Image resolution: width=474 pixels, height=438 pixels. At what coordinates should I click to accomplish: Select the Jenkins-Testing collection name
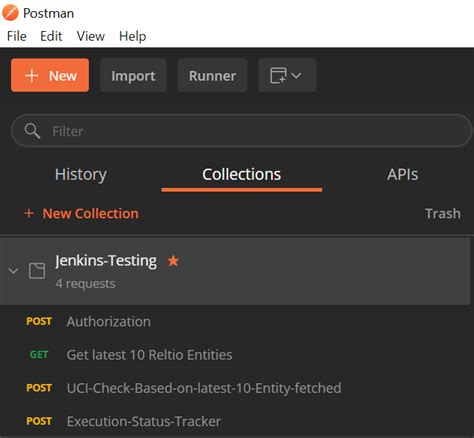pyautogui.click(x=106, y=261)
